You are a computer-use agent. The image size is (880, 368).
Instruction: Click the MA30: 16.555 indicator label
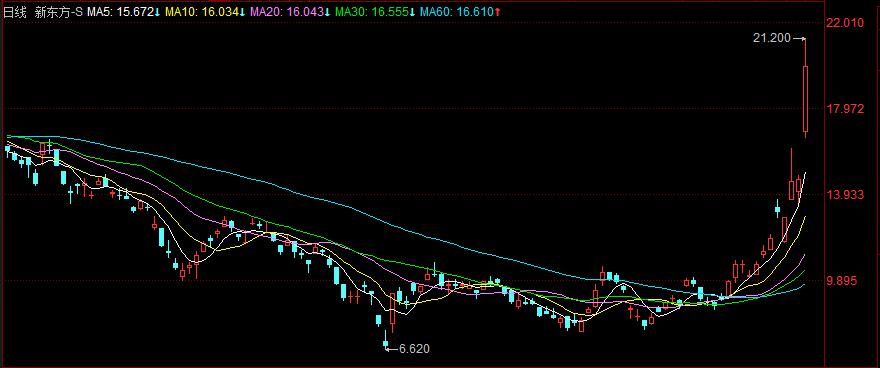tap(373, 12)
